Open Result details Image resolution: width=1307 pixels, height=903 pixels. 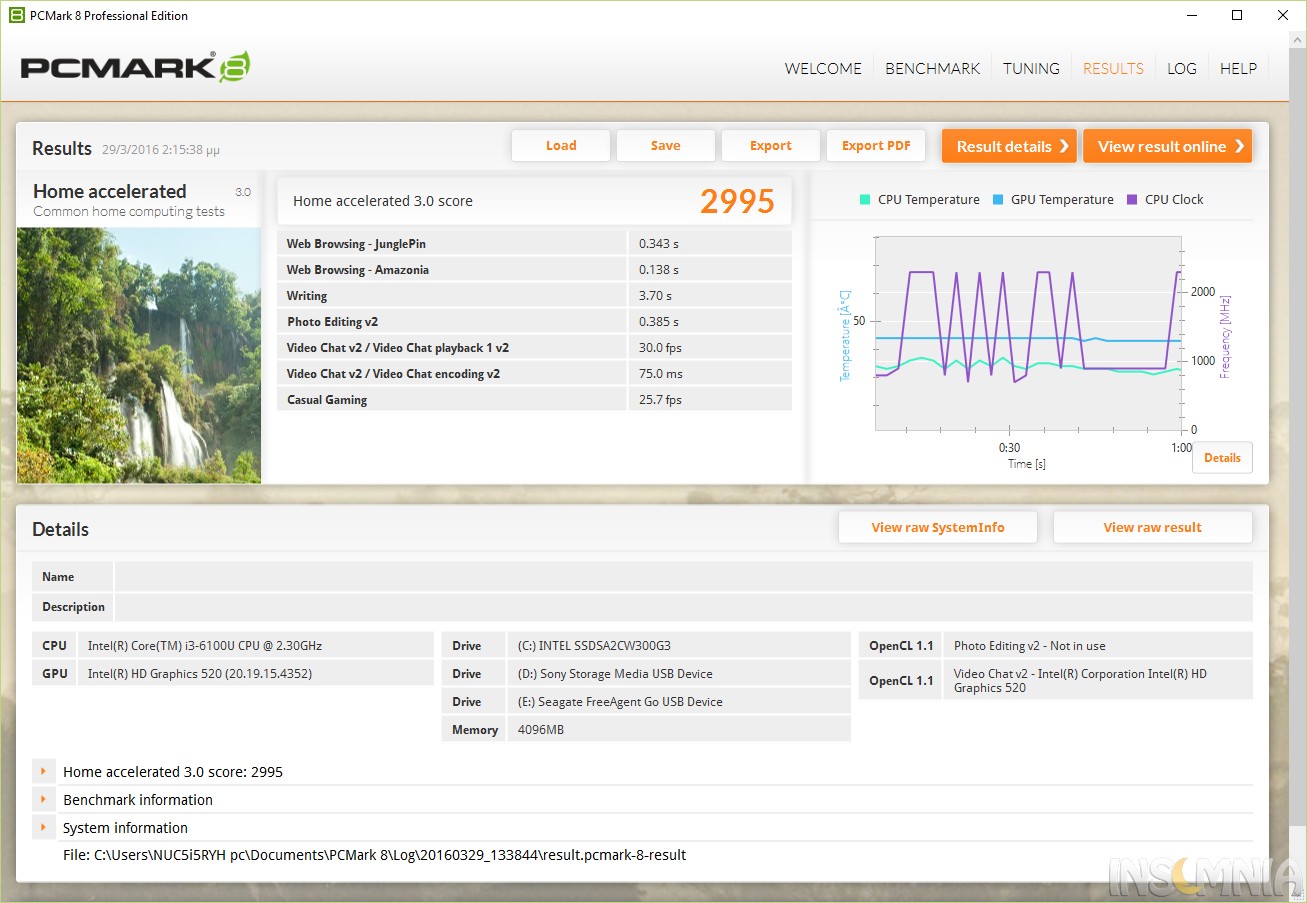1009,146
